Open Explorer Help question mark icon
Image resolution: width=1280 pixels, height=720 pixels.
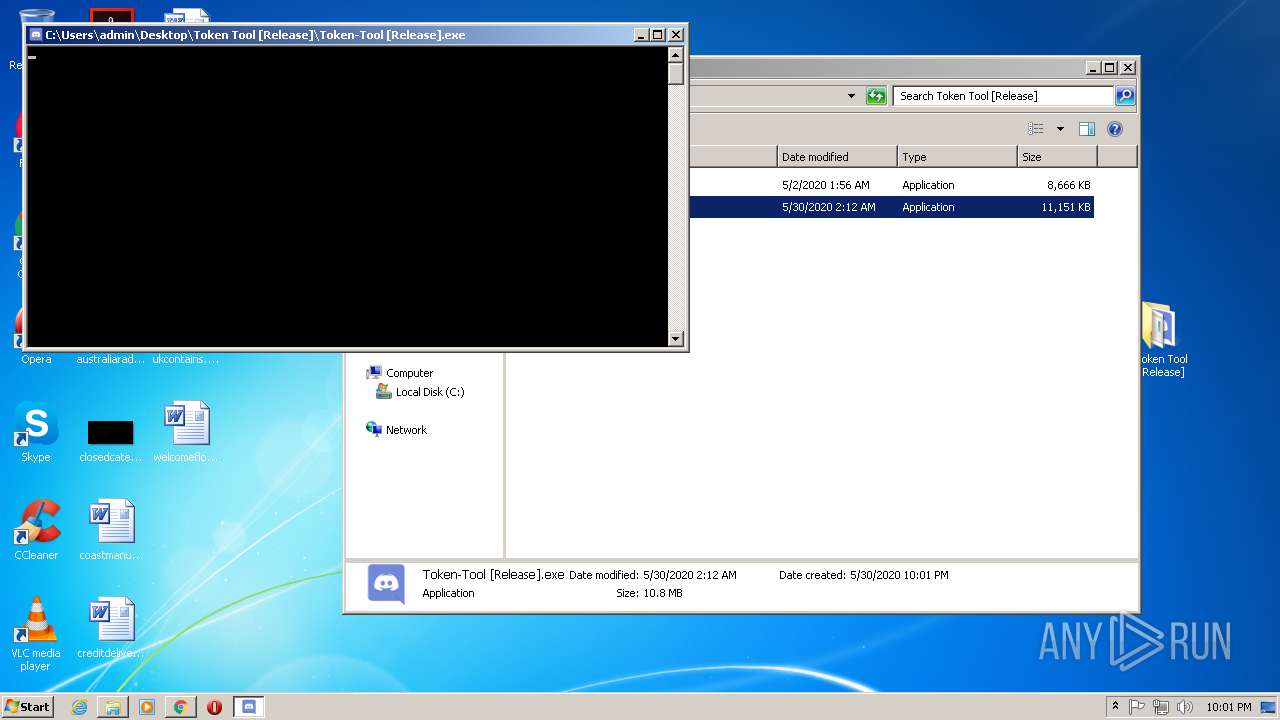point(1115,129)
